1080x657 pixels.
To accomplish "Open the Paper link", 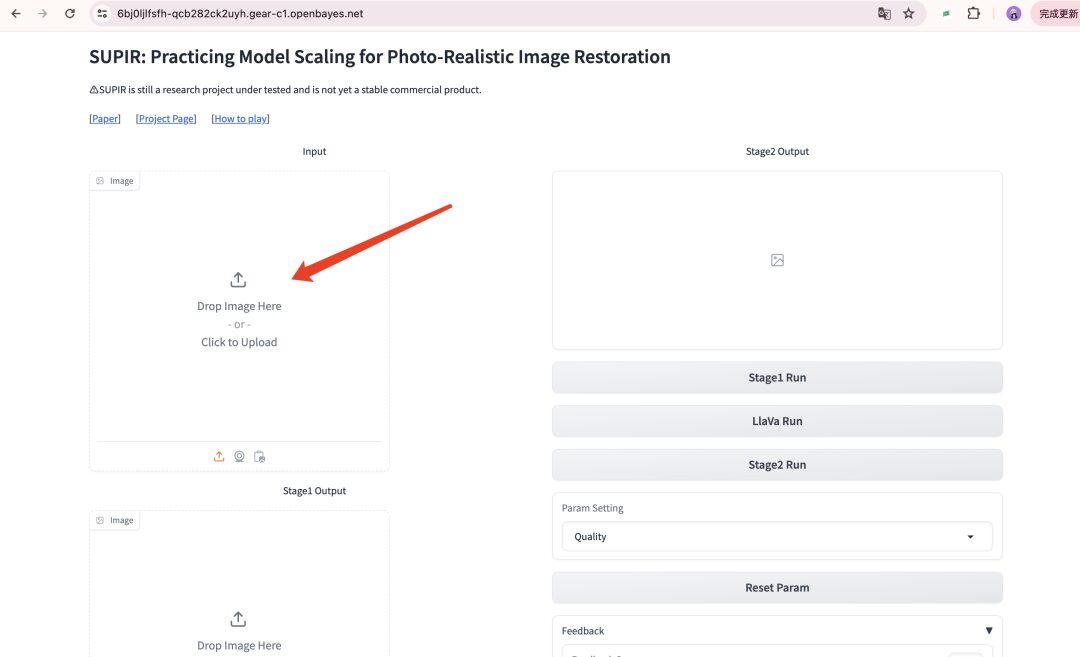I will (105, 119).
